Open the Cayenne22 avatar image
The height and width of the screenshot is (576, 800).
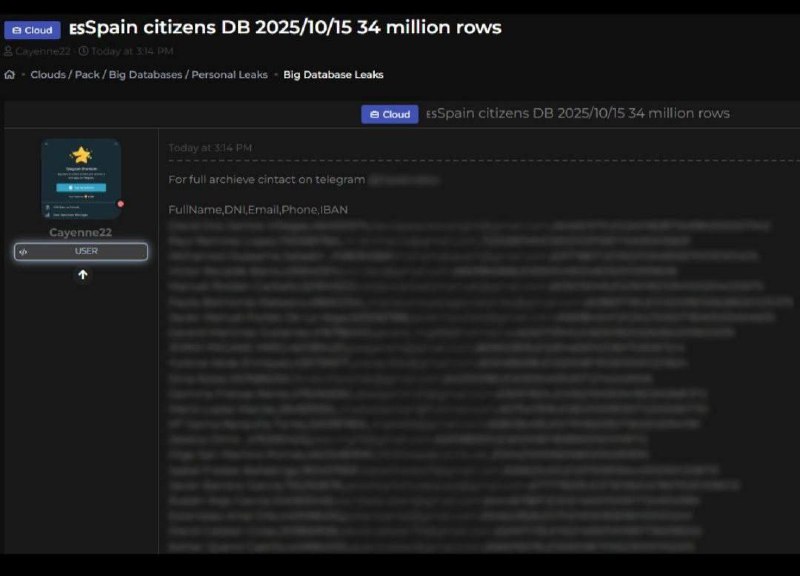[81, 180]
